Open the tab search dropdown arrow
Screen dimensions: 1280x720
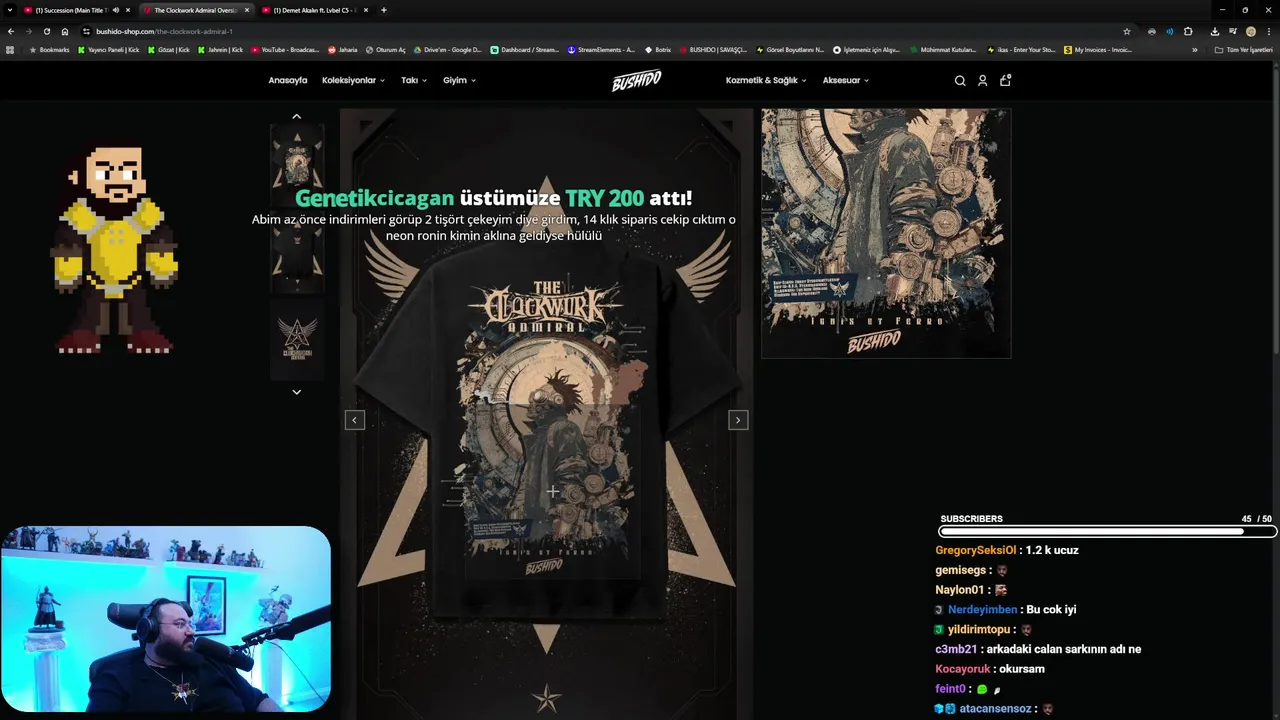11,10
